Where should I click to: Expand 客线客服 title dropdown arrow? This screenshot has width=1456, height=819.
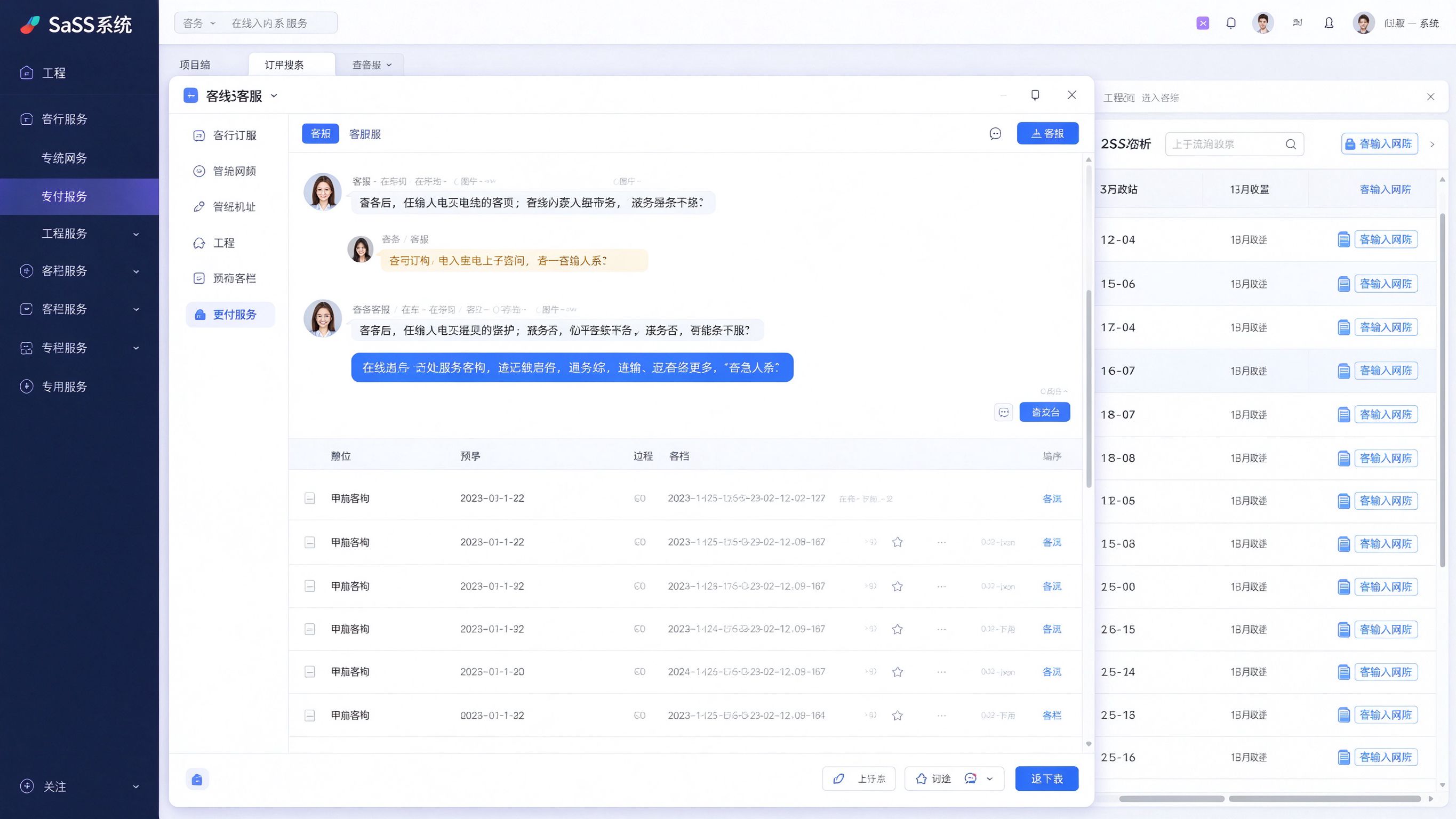(274, 96)
